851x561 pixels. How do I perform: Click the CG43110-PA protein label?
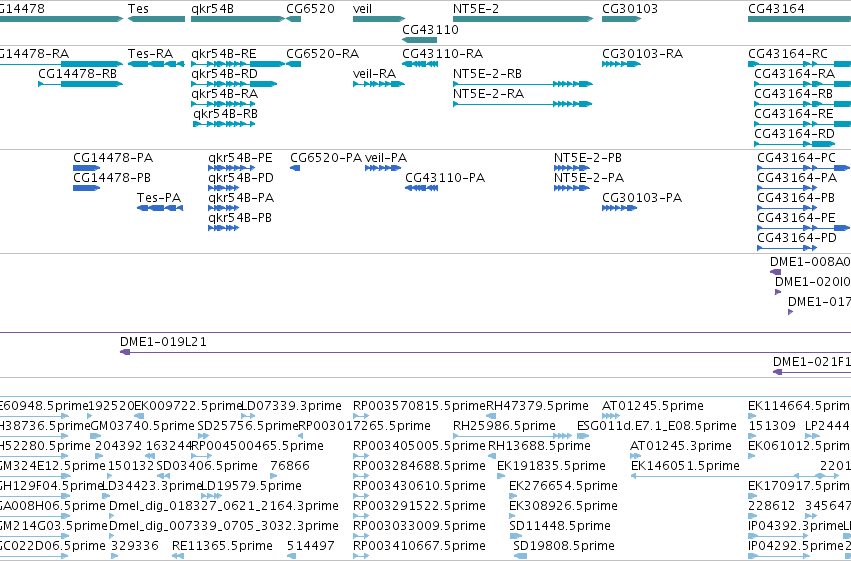coord(445,178)
